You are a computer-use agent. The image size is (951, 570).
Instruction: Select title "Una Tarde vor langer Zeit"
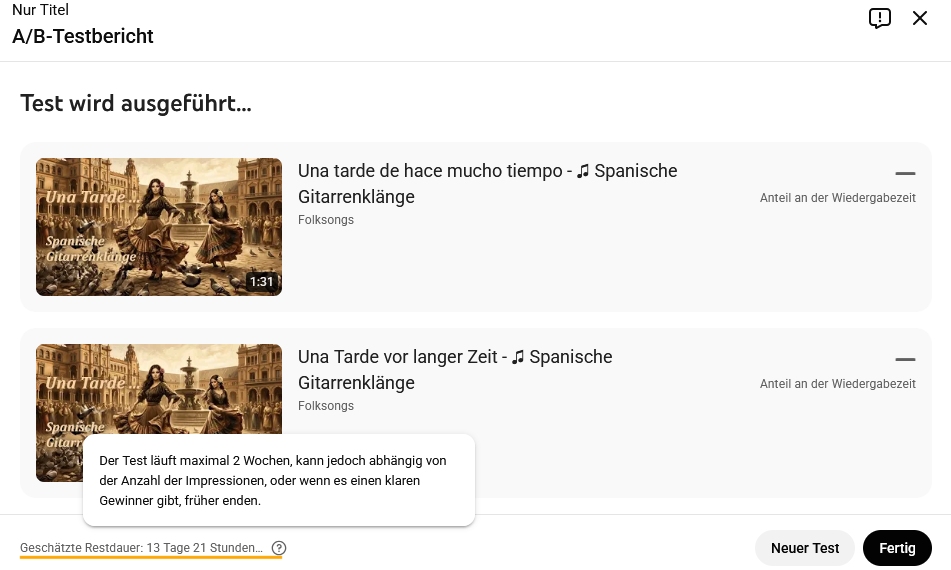(x=455, y=370)
